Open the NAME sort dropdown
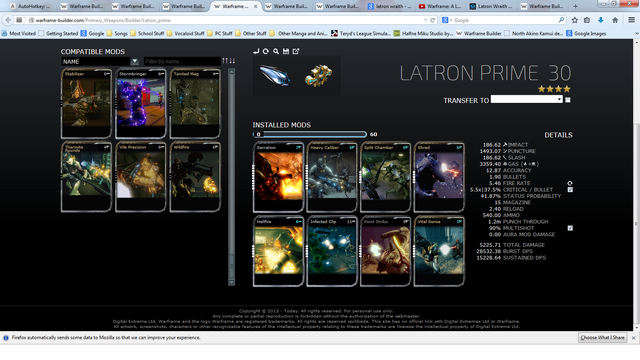Viewport: 640px width, 360px height. point(134,61)
